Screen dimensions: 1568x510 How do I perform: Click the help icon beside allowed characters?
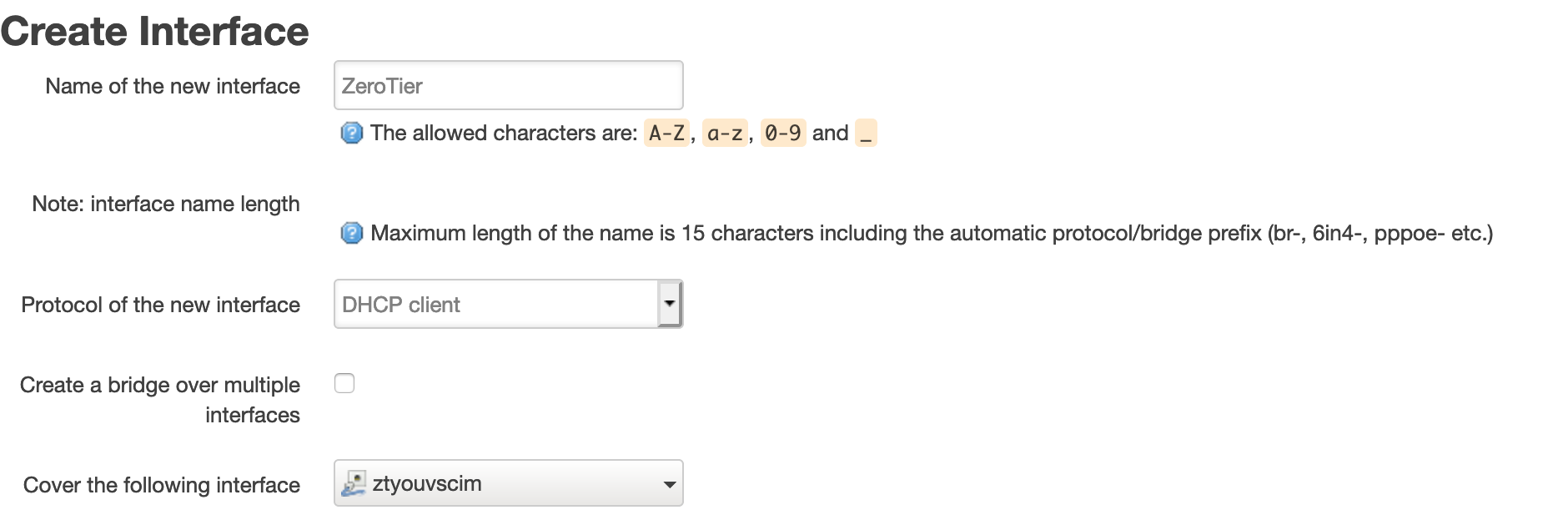(352, 133)
